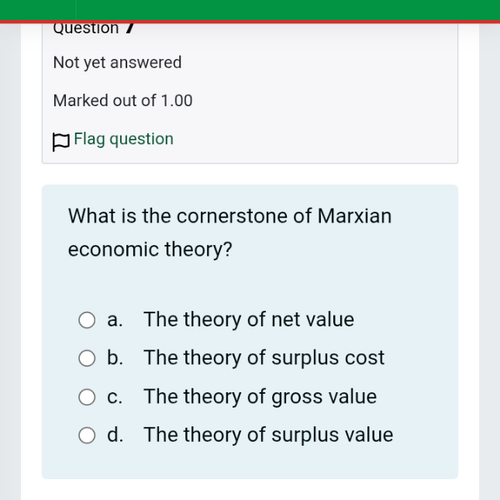The width and height of the screenshot is (500, 500).
Task: Click the letter 'a.' option marker
Action: tap(115, 320)
